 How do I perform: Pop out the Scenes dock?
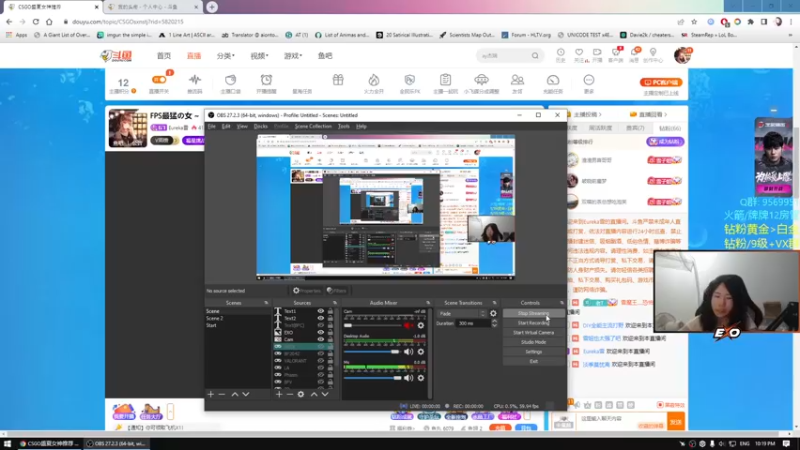click(x=266, y=303)
